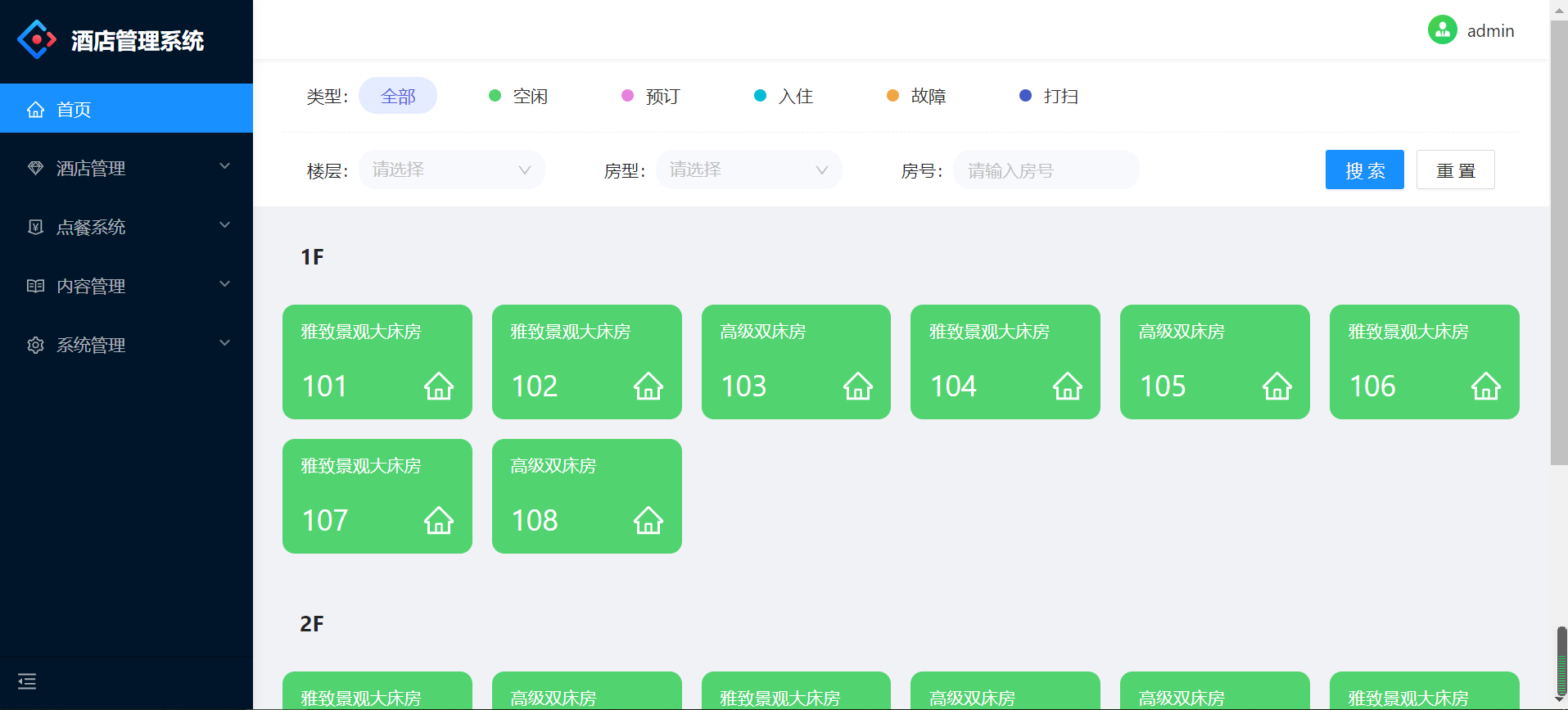Click the order icon beside 点餐系统

tap(35, 227)
